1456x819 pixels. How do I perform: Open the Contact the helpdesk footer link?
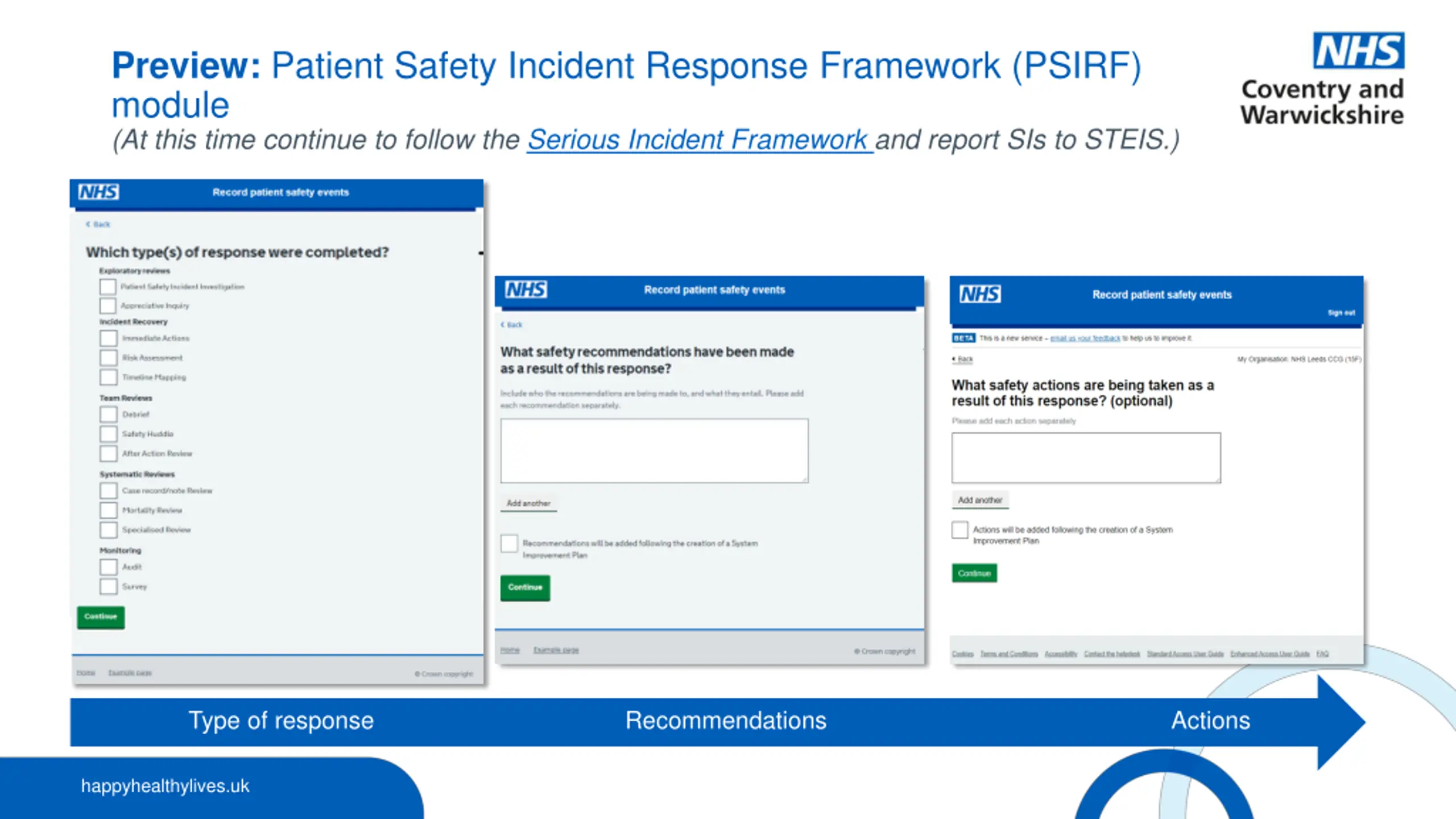[x=1112, y=653]
